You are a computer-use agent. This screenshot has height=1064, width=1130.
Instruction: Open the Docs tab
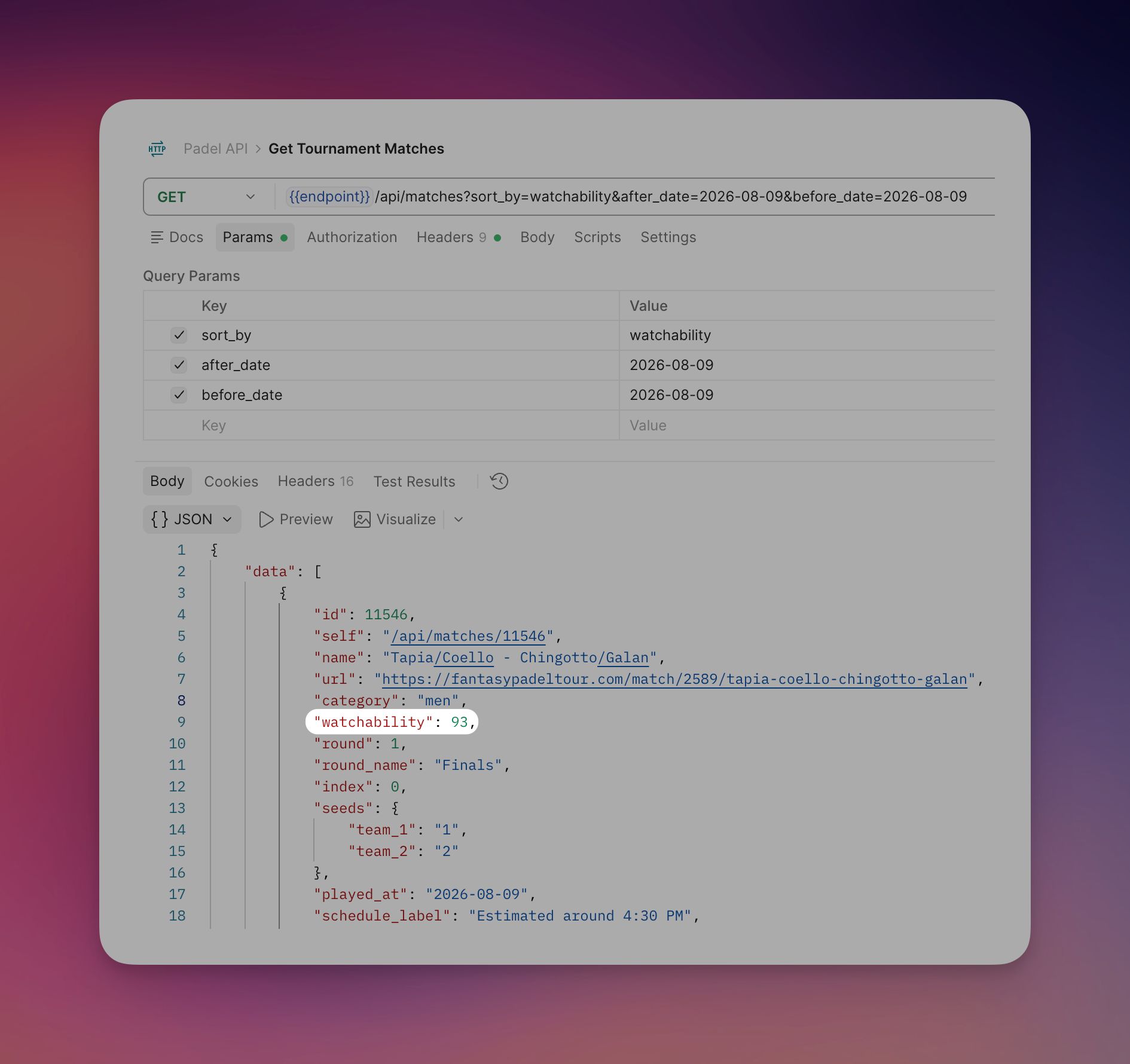click(177, 237)
